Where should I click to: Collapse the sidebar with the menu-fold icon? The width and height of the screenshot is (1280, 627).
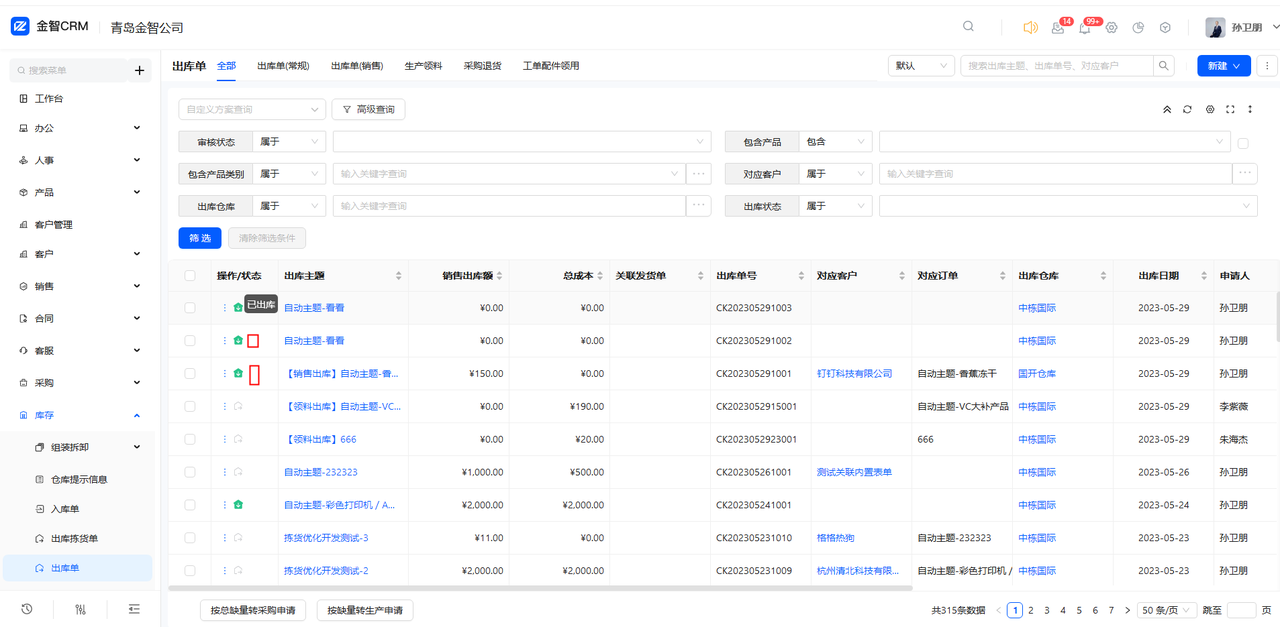coord(134,609)
